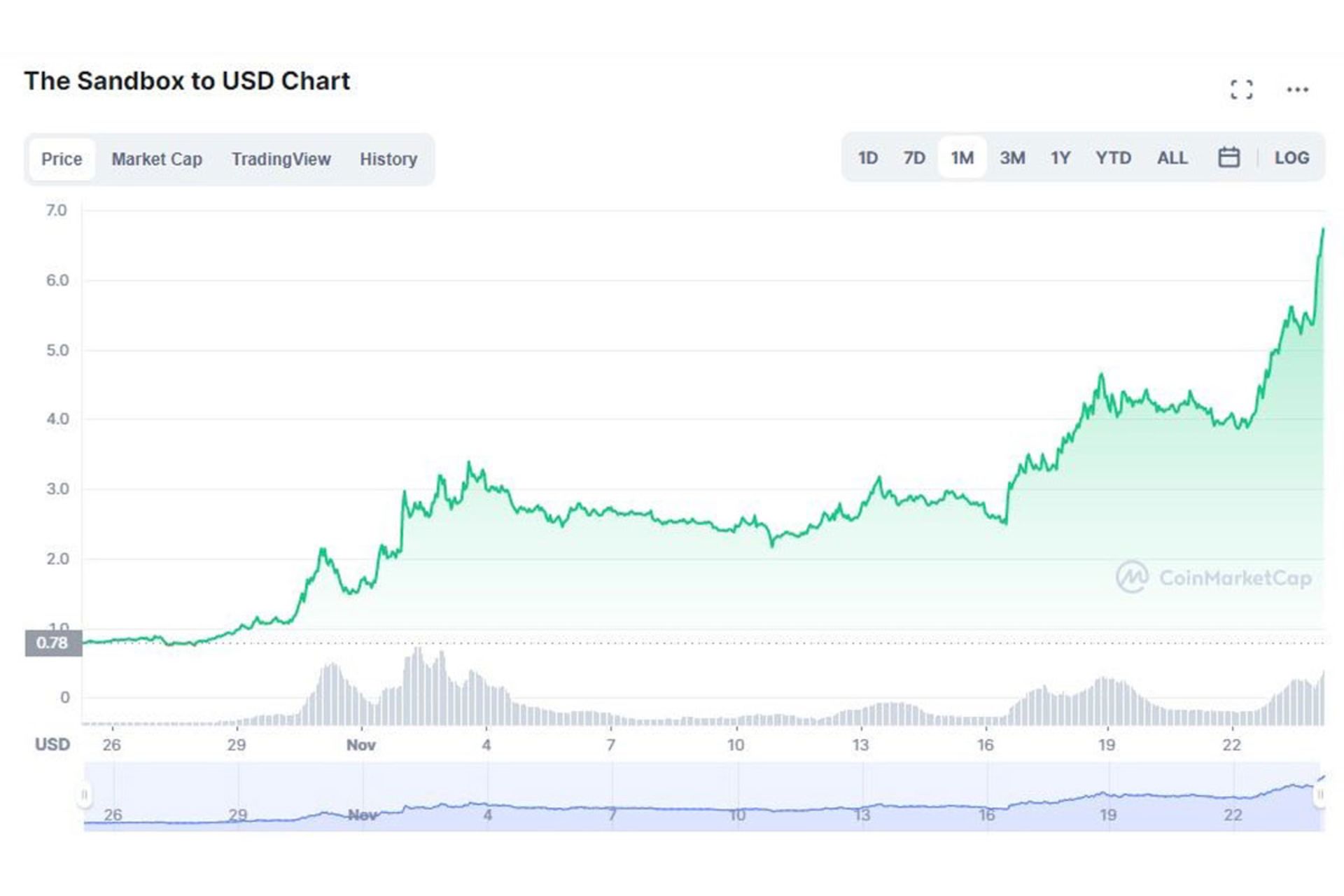Image resolution: width=1344 pixels, height=896 pixels.
Task: Open the chart fullscreen view icon
Action: coord(1241,90)
